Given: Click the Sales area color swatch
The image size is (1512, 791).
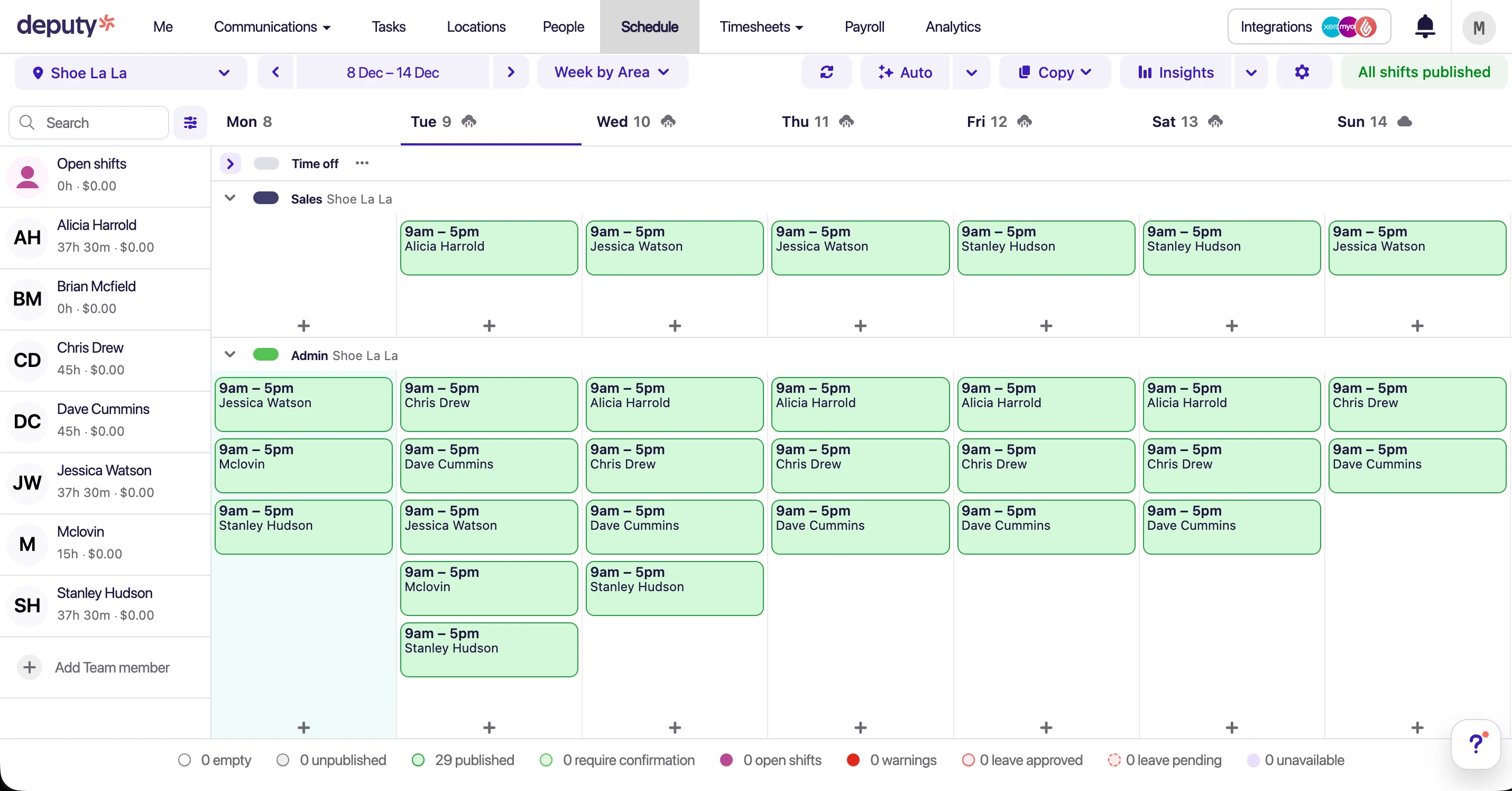Looking at the screenshot, I should click(266, 198).
